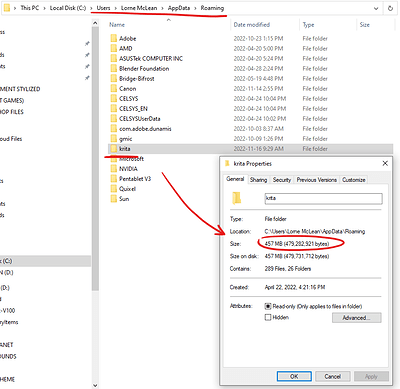Image resolution: width=400 pixels, height=389 pixels.
Task: Toggle the Read-only attribute checkbox
Action: point(268,306)
